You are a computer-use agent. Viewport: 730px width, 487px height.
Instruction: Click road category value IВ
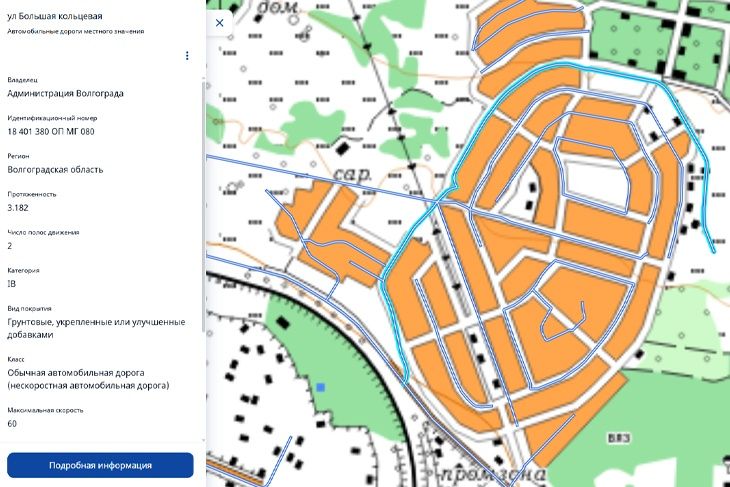coord(12,283)
